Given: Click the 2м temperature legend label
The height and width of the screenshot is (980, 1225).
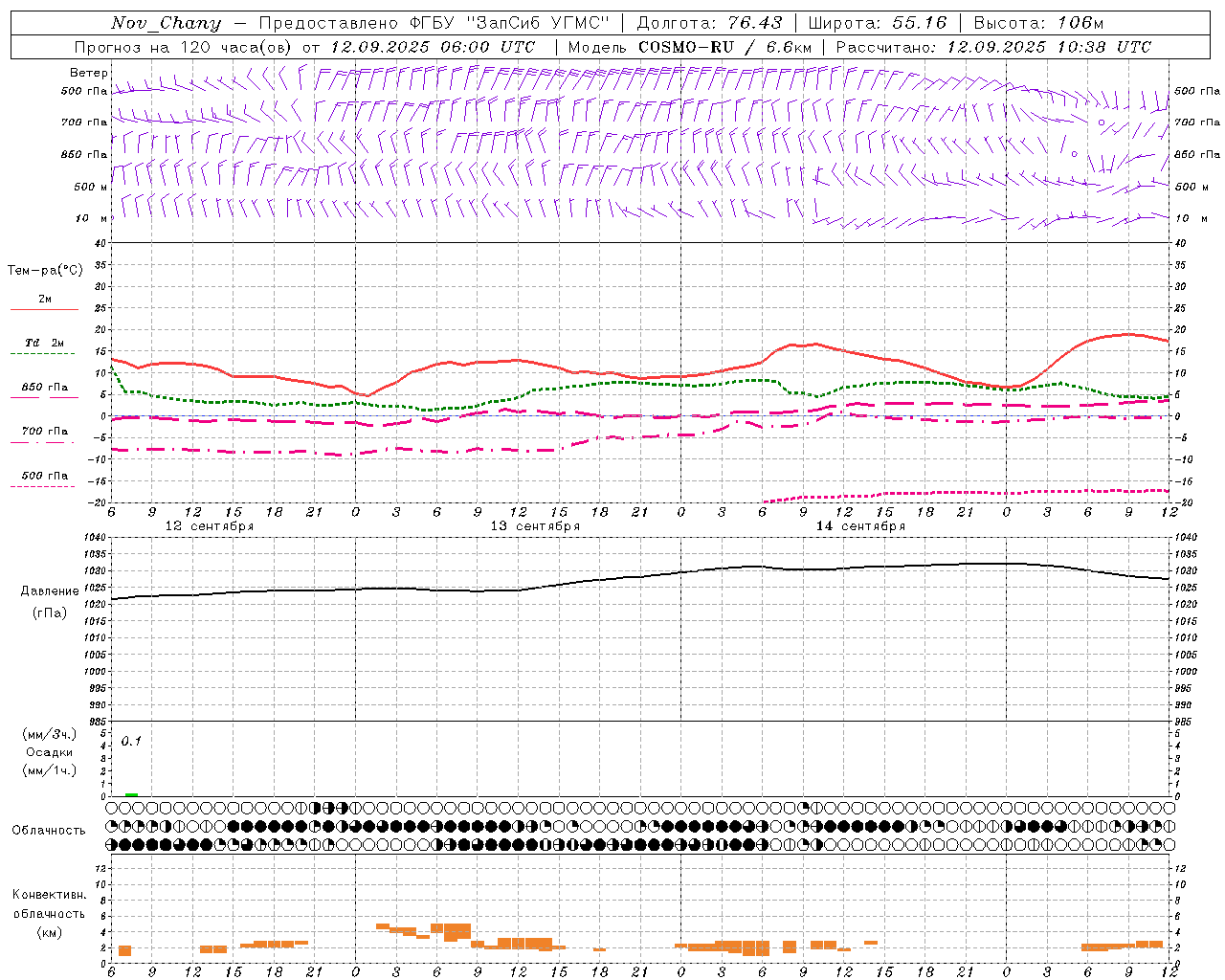Looking at the screenshot, I should pos(45,300).
